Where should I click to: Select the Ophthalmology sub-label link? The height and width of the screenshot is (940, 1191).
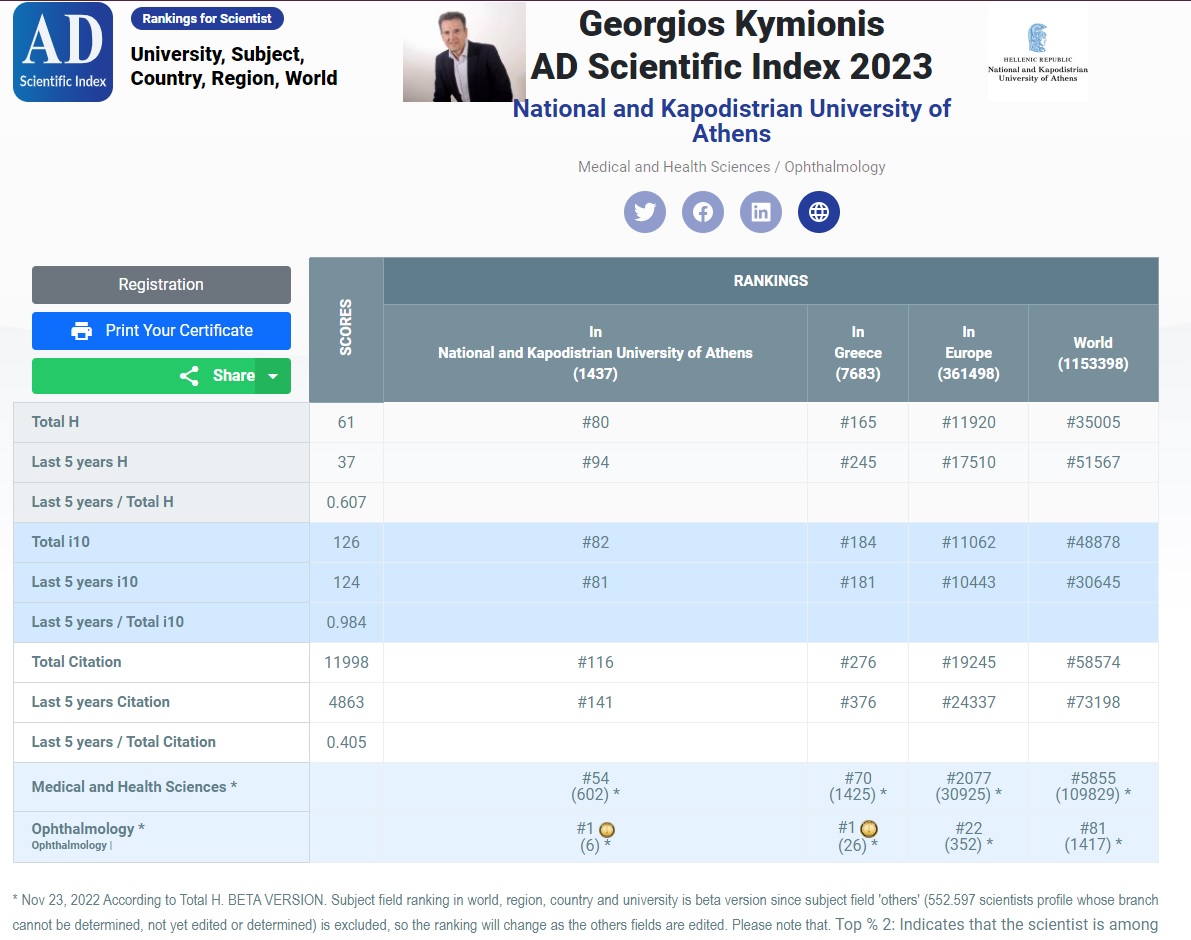[x=69, y=845]
